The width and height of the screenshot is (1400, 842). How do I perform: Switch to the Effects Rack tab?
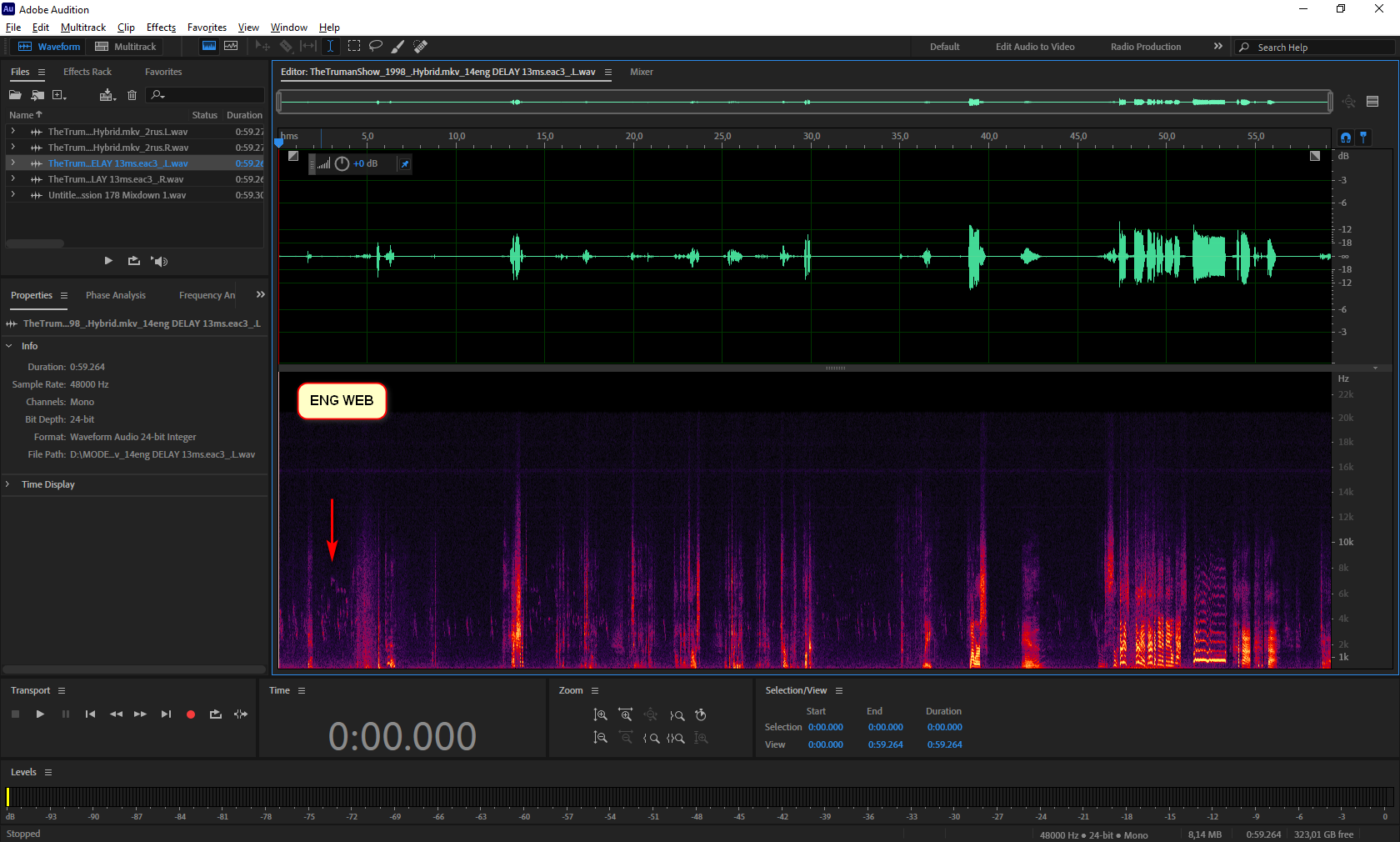87,72
